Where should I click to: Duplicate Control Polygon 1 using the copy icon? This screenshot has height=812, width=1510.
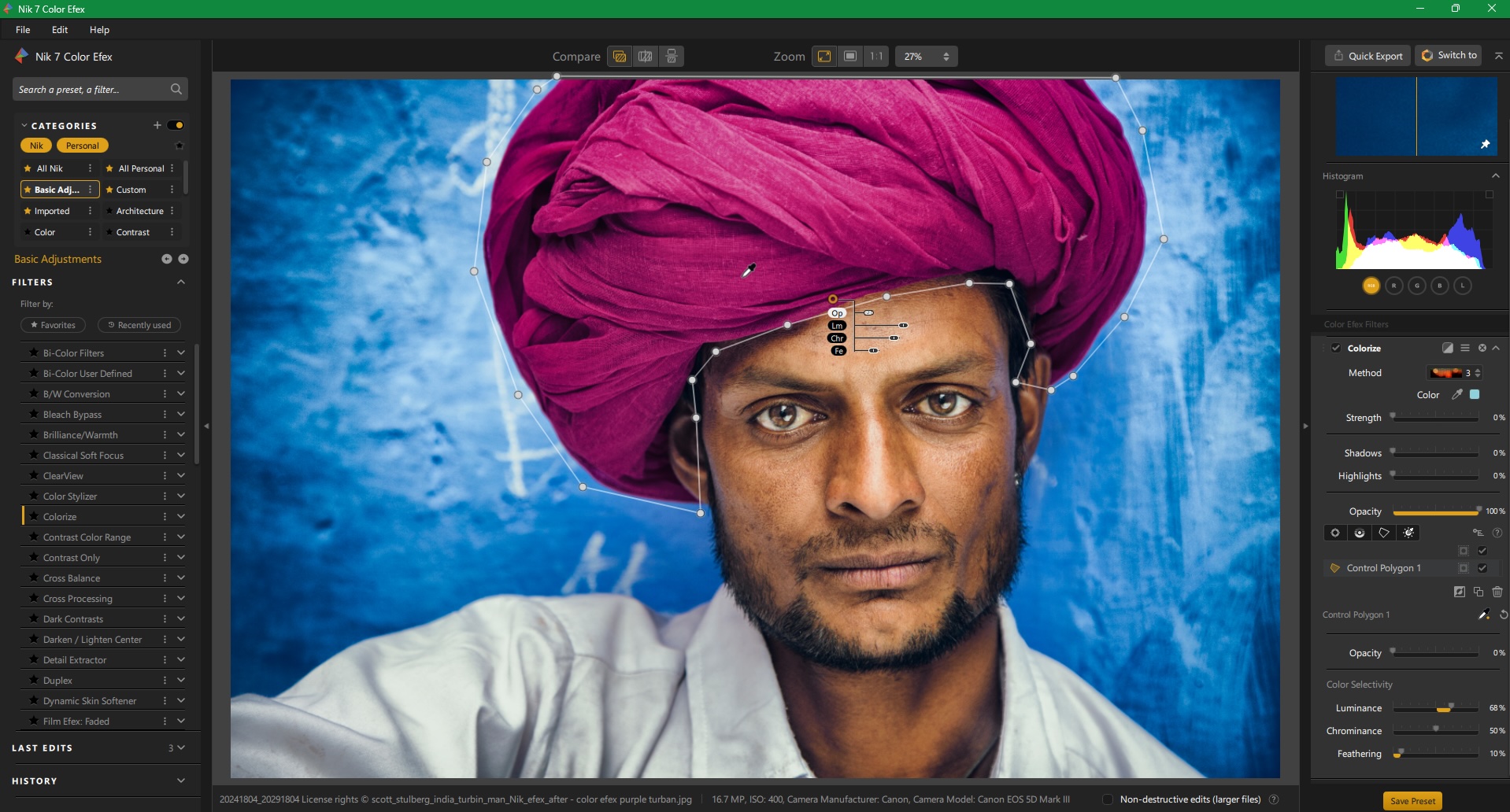click(x=1478, y=591)
